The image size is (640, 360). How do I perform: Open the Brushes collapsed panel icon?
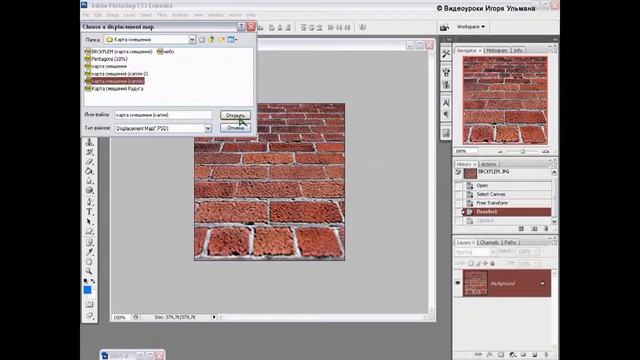446,72
